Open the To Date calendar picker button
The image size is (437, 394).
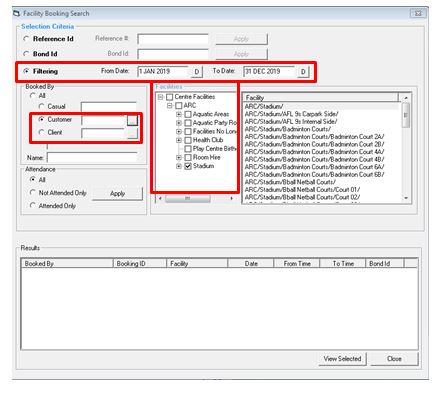tap(303, 72)
